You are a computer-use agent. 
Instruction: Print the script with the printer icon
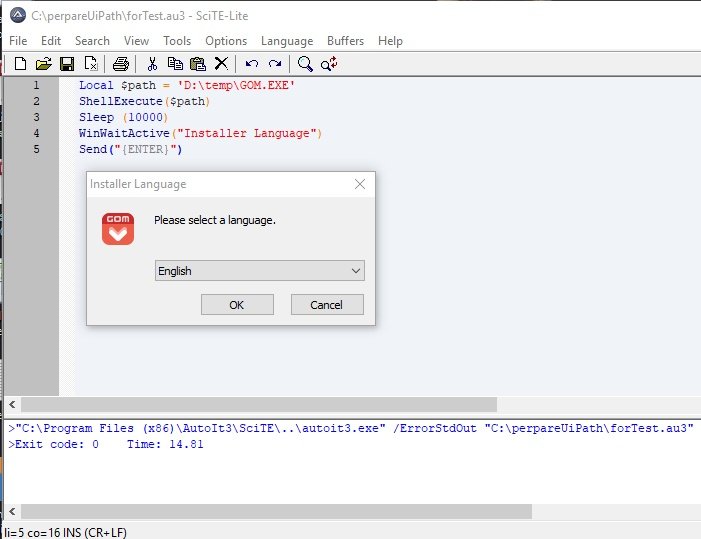[x=121, y=64]
